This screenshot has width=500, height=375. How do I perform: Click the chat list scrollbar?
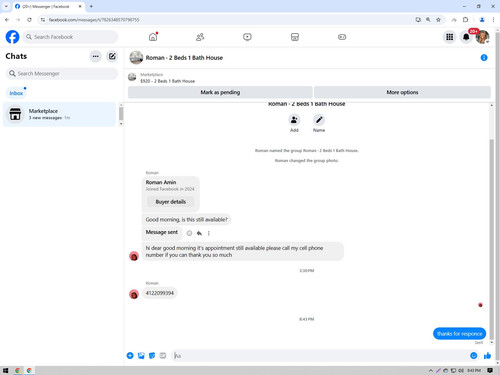121,114
